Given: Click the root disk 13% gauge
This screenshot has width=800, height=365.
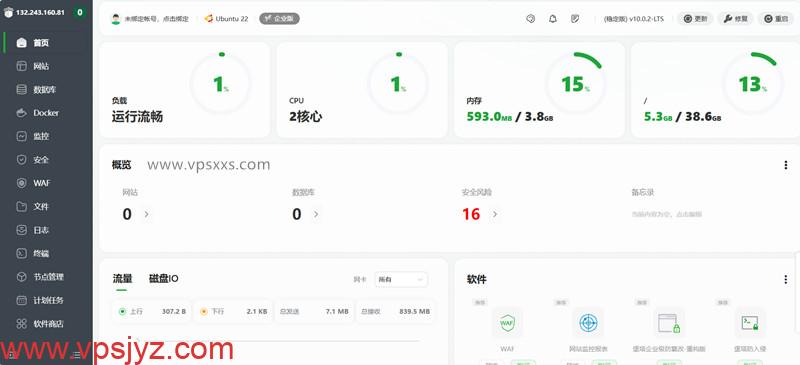Looking at the screenshot, I should click(753, 84).
